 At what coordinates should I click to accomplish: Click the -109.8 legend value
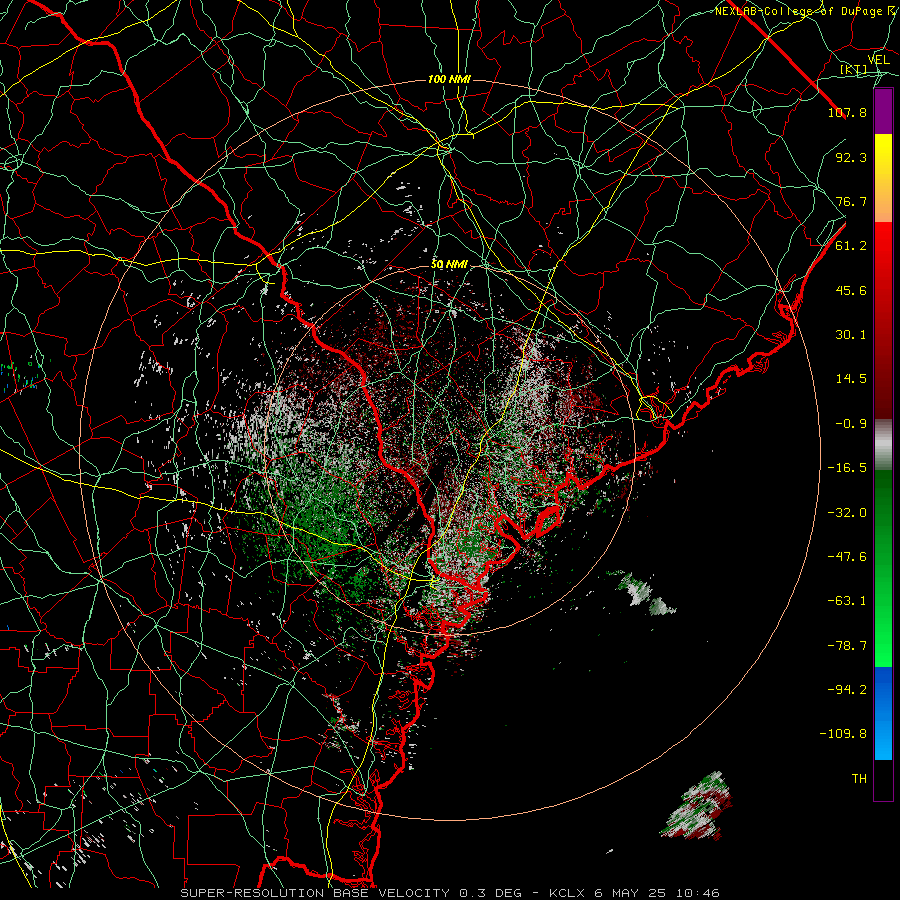843,734
